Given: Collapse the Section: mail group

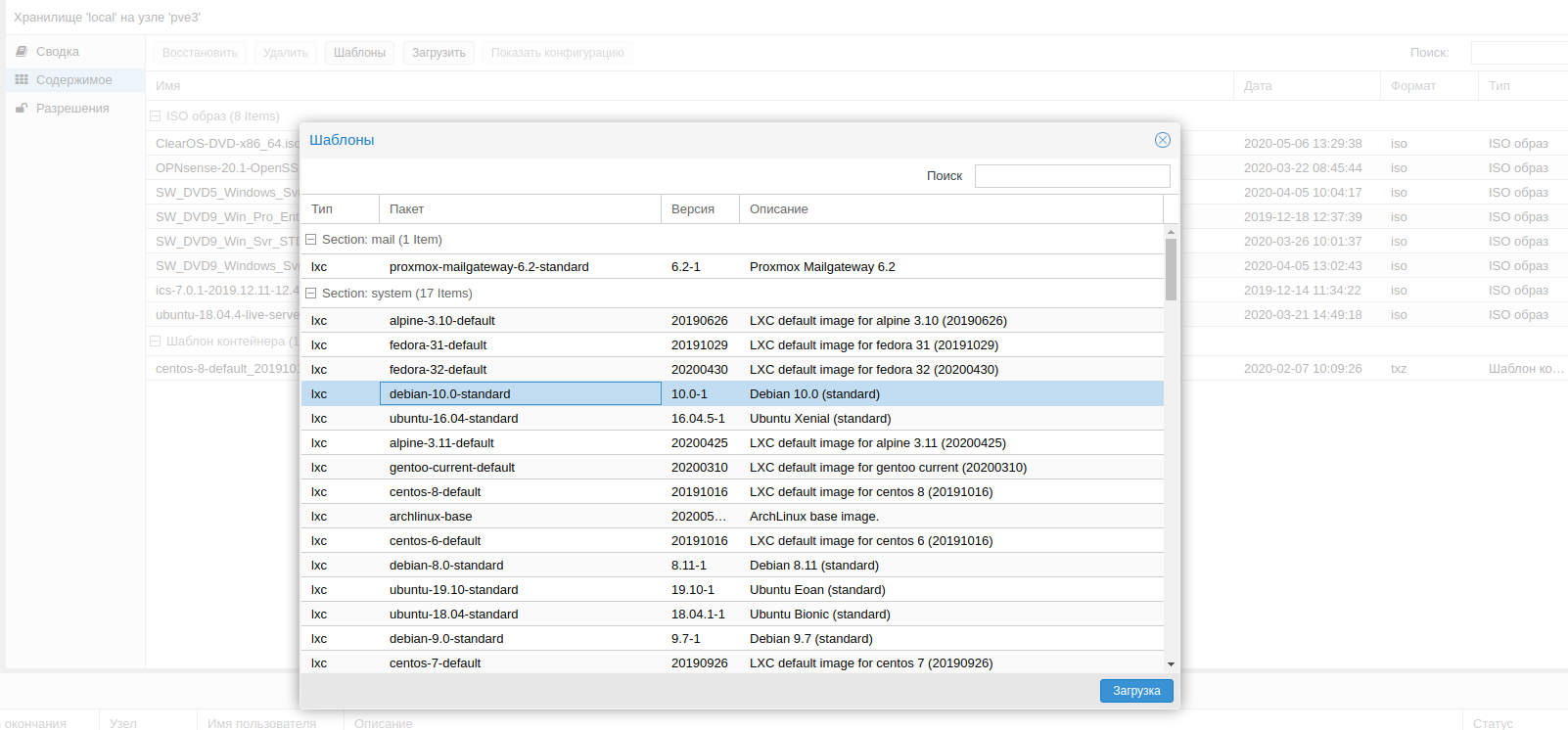Looking at the screenshot, I should pos(311,239).
